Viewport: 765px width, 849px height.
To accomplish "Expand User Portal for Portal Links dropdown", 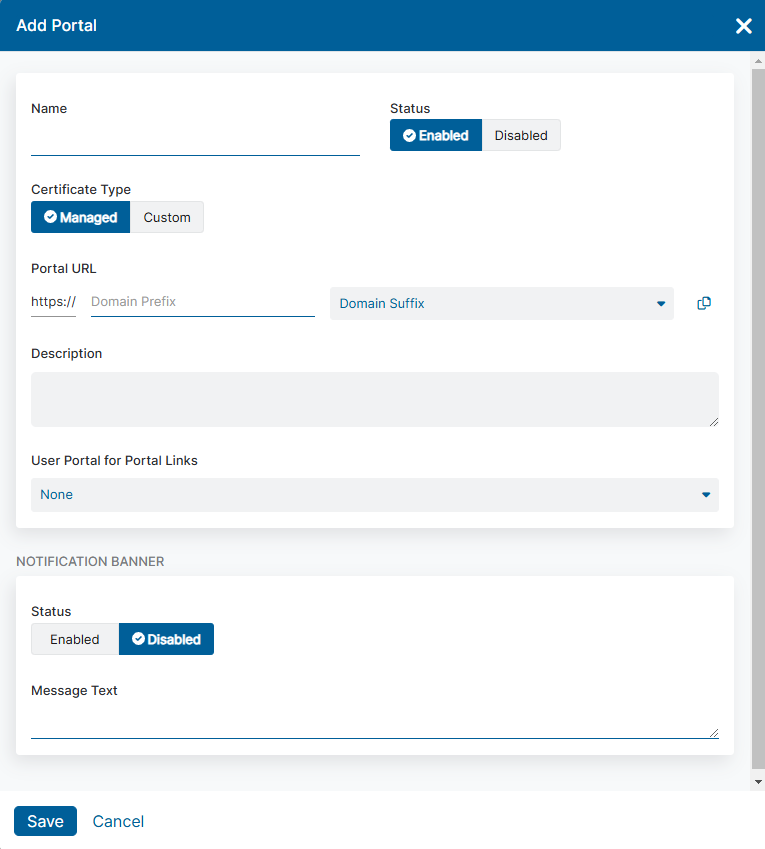I will point(374,495).
